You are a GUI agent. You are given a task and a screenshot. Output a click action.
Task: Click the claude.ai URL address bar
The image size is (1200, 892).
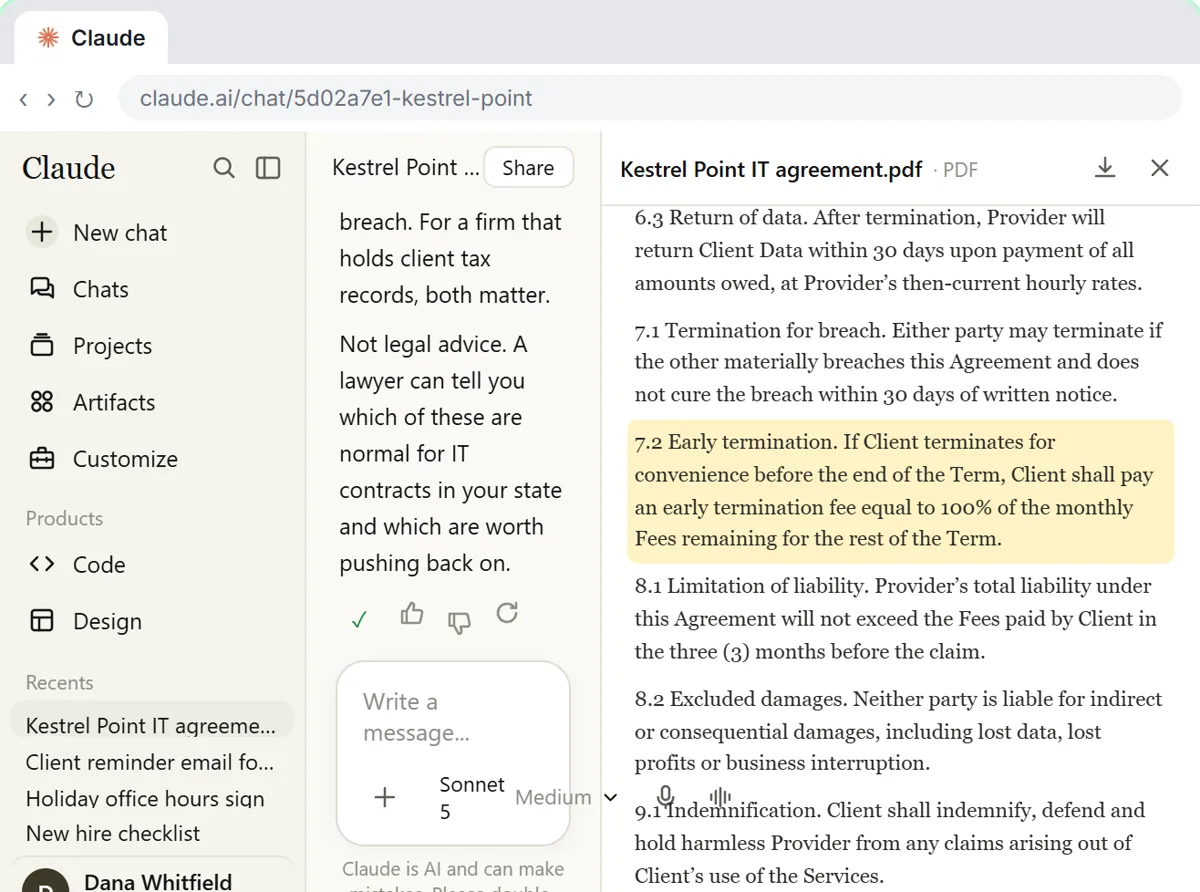650,98
